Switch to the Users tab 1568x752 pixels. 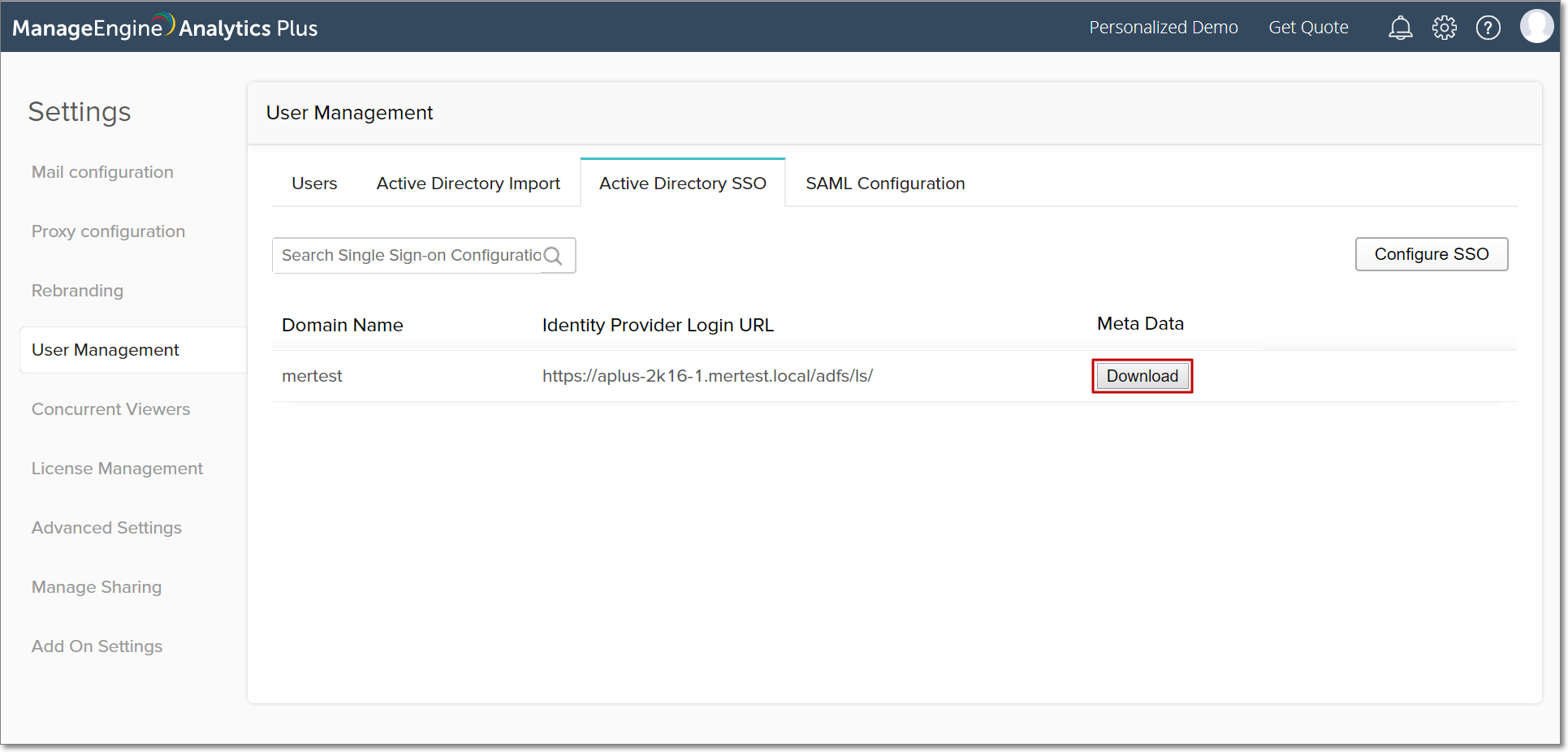tap(314, 184)
